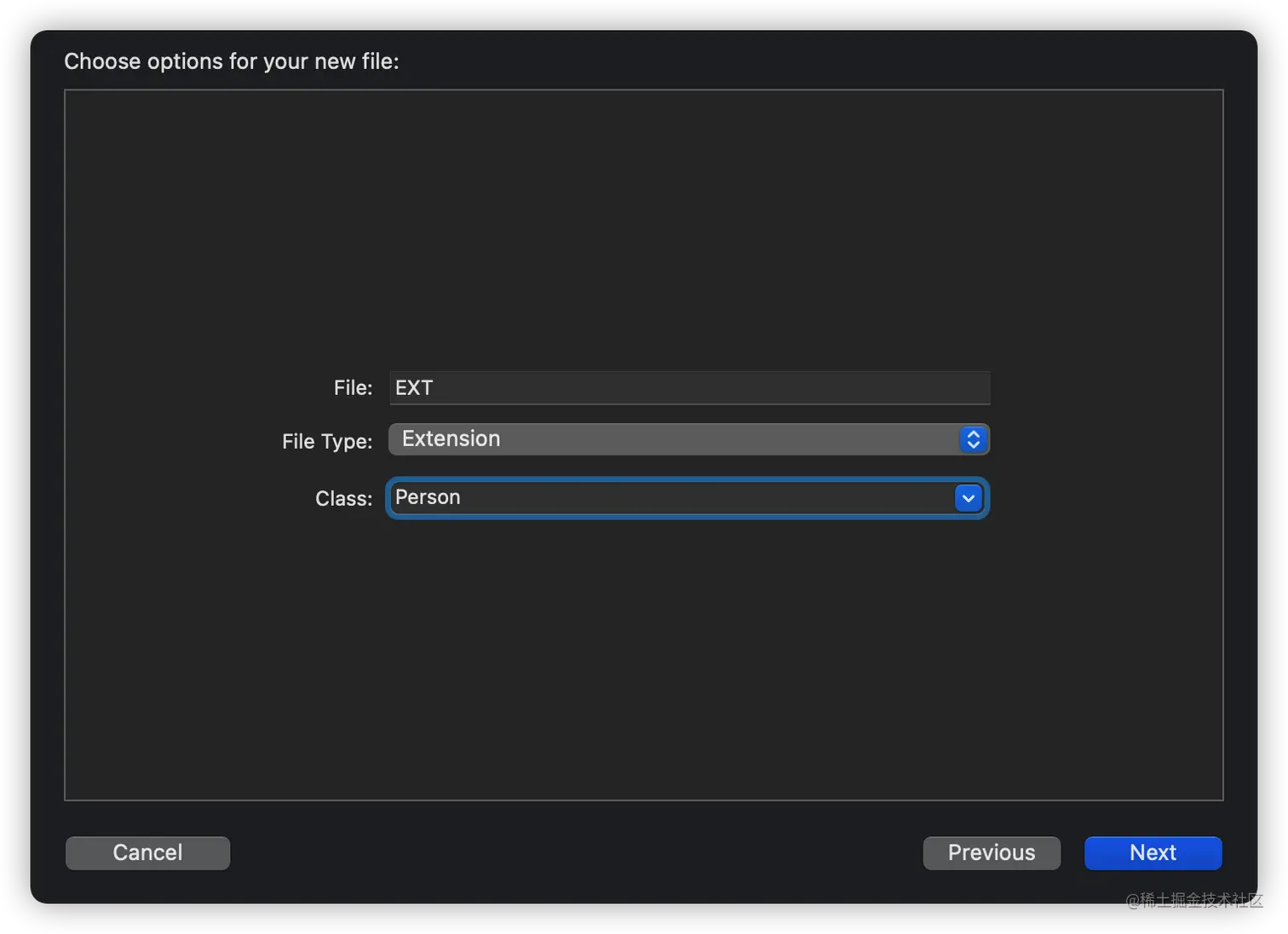
Task: Place cursor on "Person" text in Class field
Action: point(428,497)
